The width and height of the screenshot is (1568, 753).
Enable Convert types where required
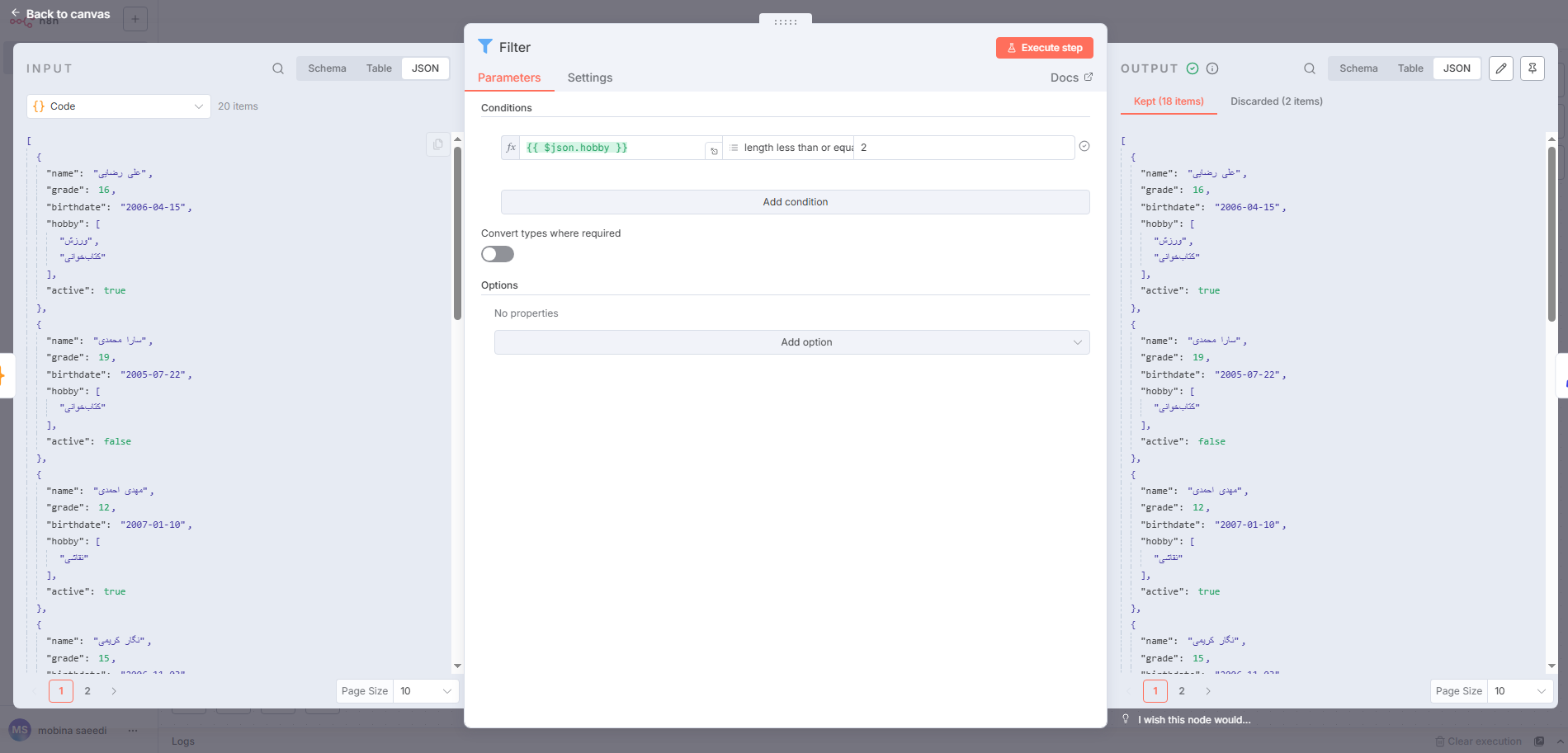(x=497, y=254)
